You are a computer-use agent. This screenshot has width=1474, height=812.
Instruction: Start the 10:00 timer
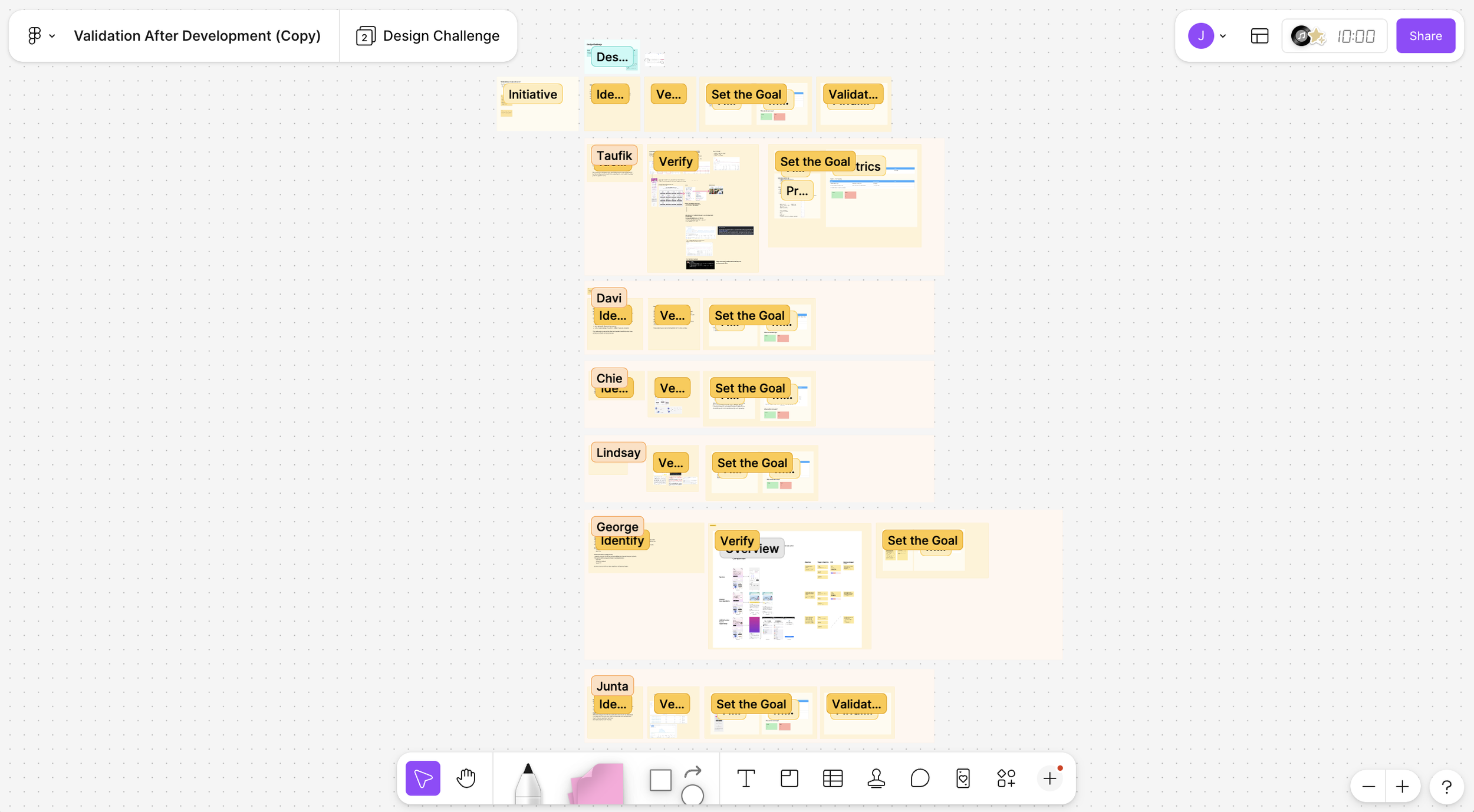pos(1355,36)
